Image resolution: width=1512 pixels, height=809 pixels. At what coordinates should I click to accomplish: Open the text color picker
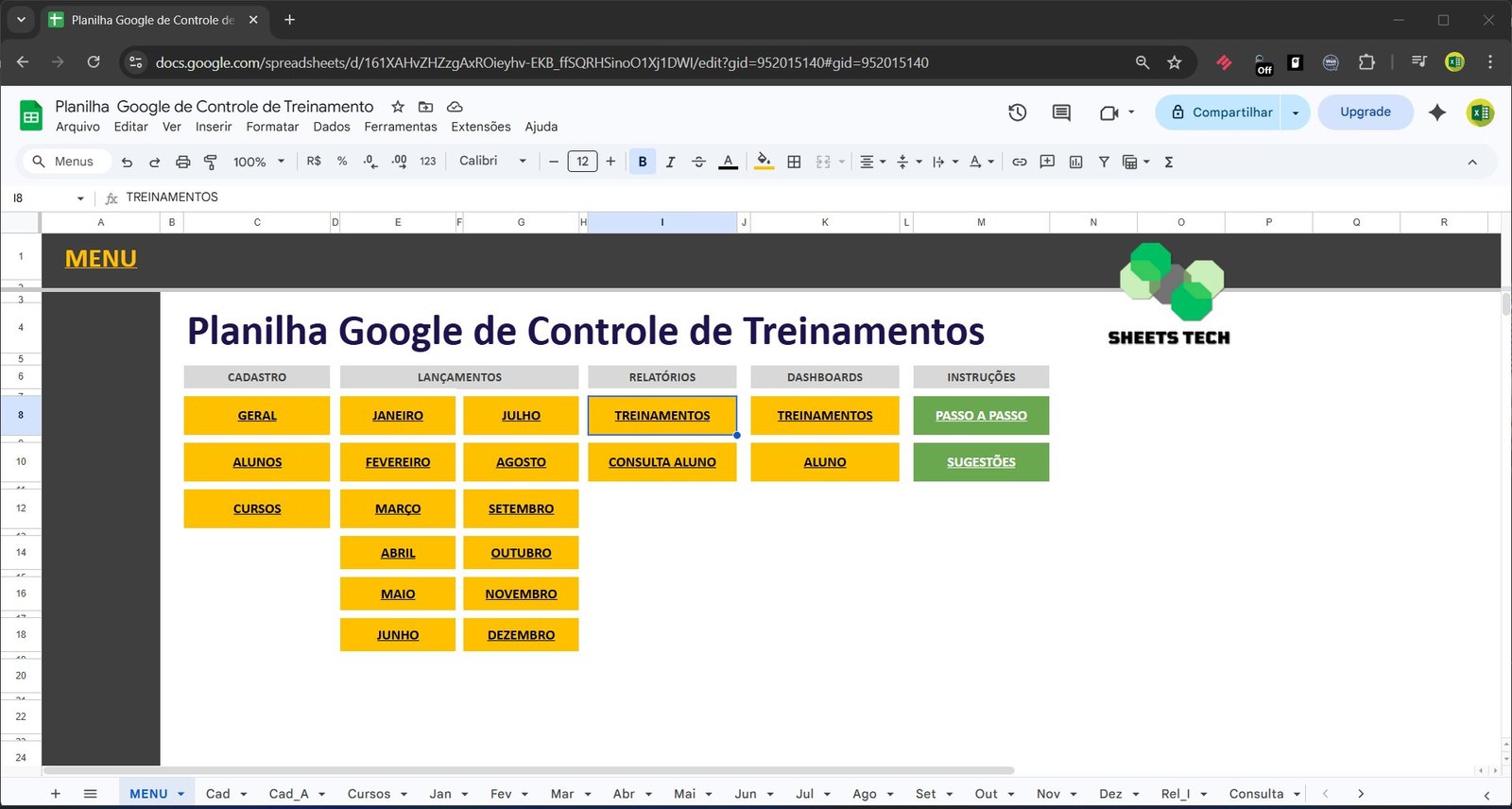(728, 162)
